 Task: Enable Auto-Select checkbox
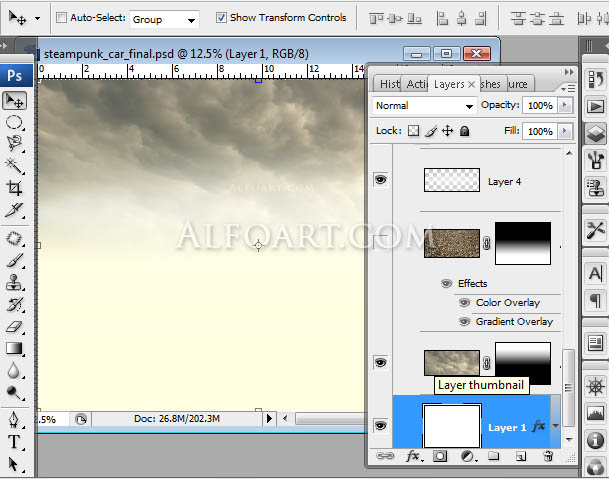[61, 18]
